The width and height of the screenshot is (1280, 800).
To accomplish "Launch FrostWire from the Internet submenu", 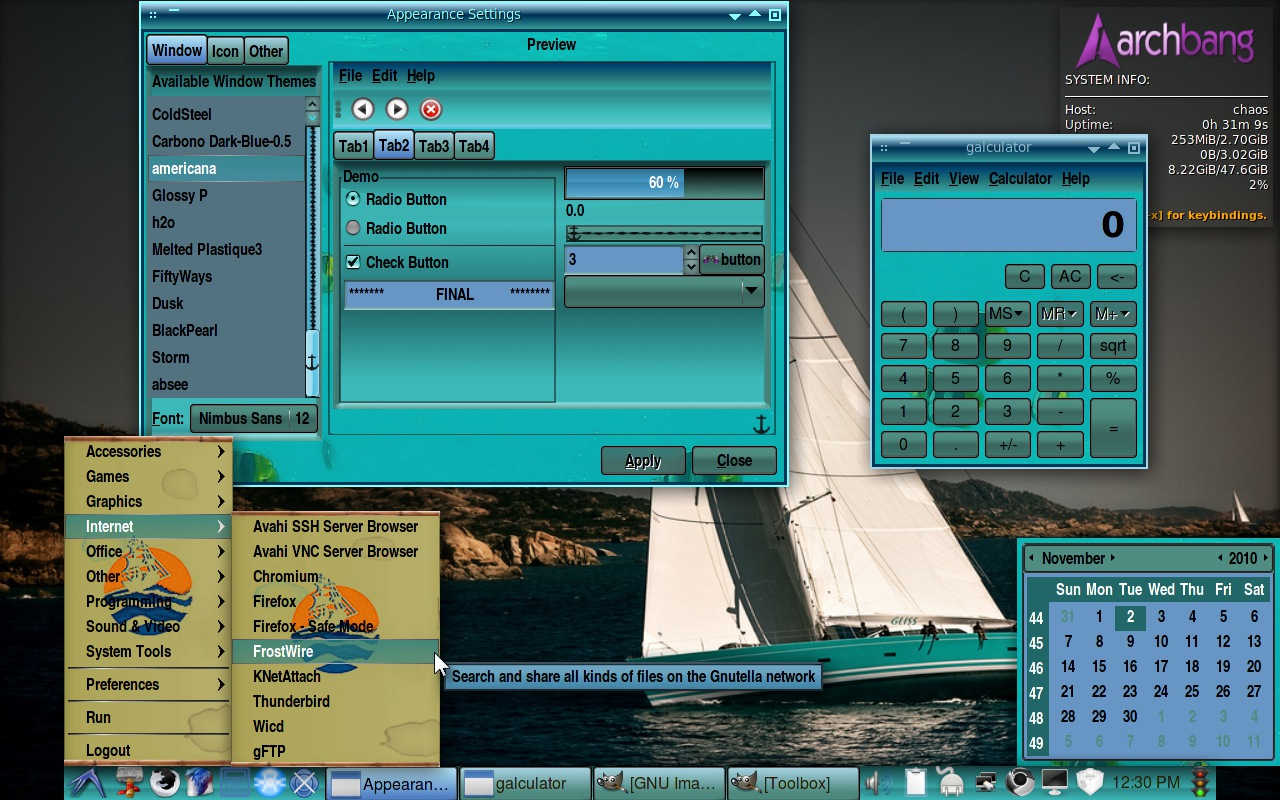I will [335, 651].
